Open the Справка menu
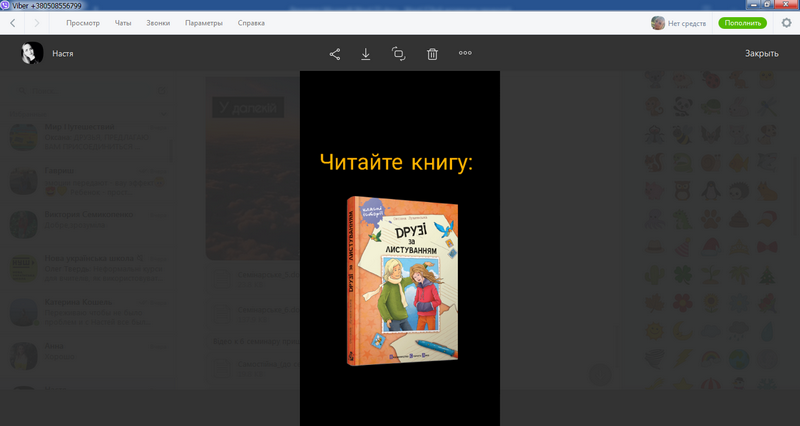The width and height of the screenshot is (800, 426). [x=251, y=23]
